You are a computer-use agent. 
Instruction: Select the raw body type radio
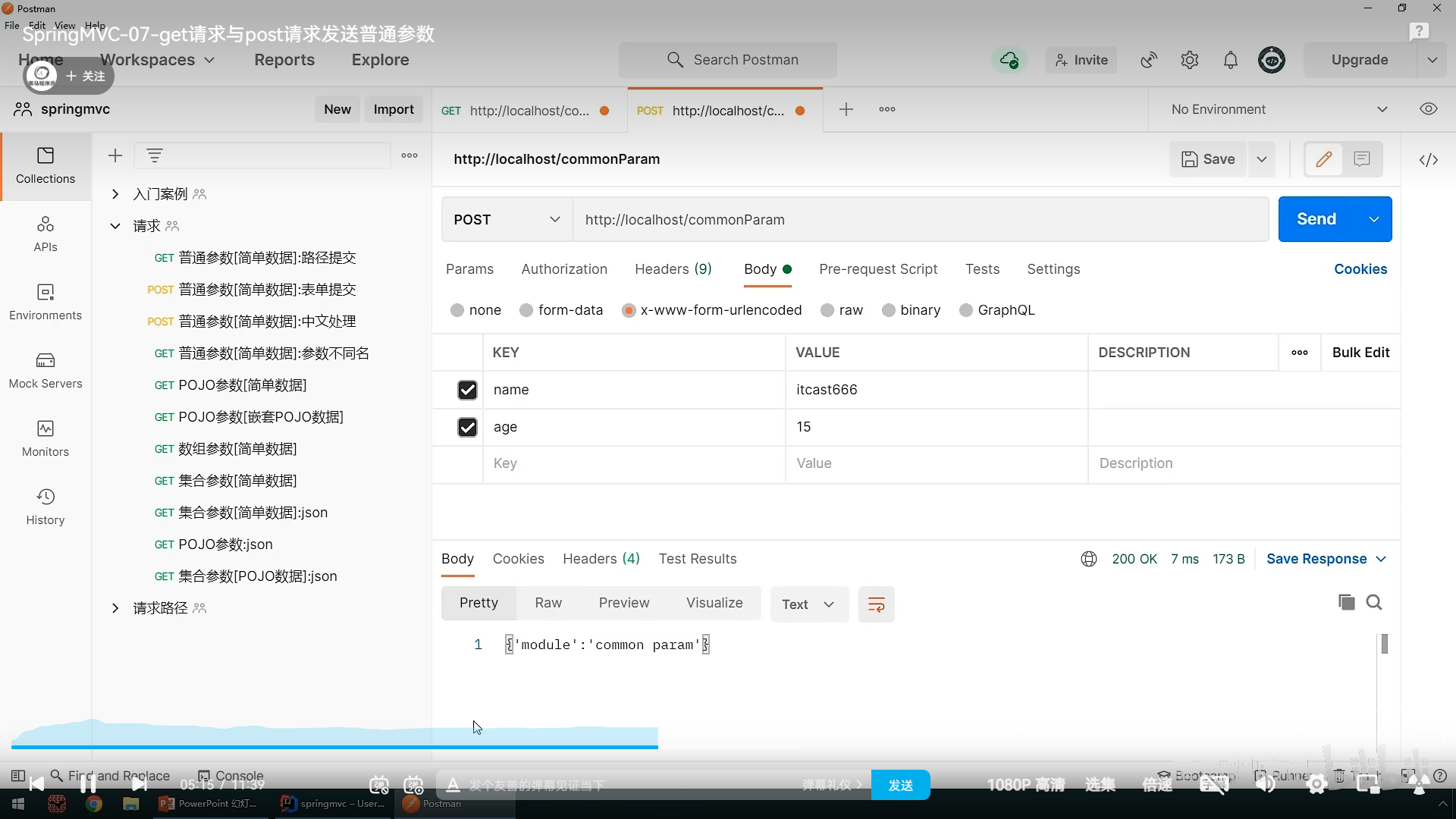tap(827, 310)
